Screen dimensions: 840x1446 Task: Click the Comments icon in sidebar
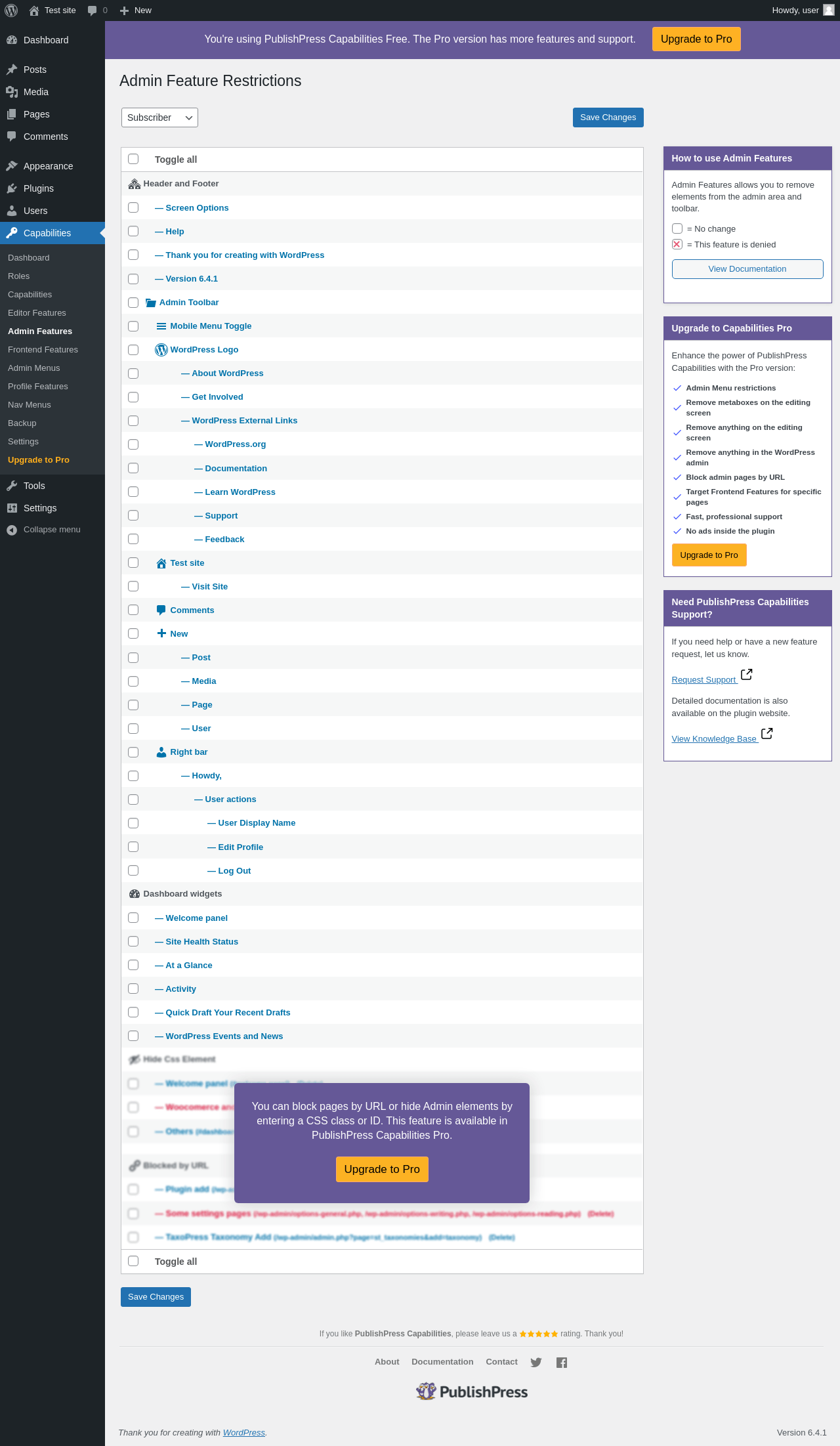click(12, 137)
